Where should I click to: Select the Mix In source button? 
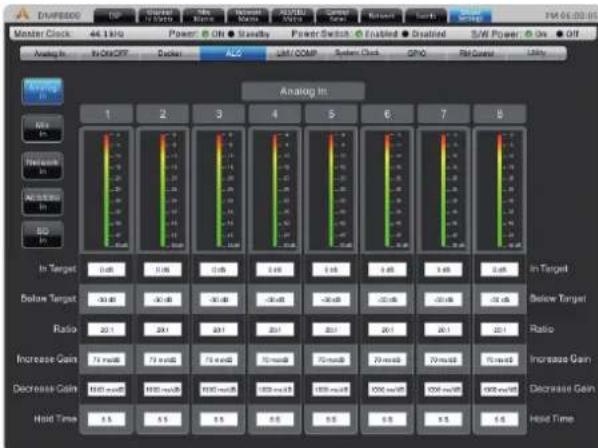click(43, 129)
